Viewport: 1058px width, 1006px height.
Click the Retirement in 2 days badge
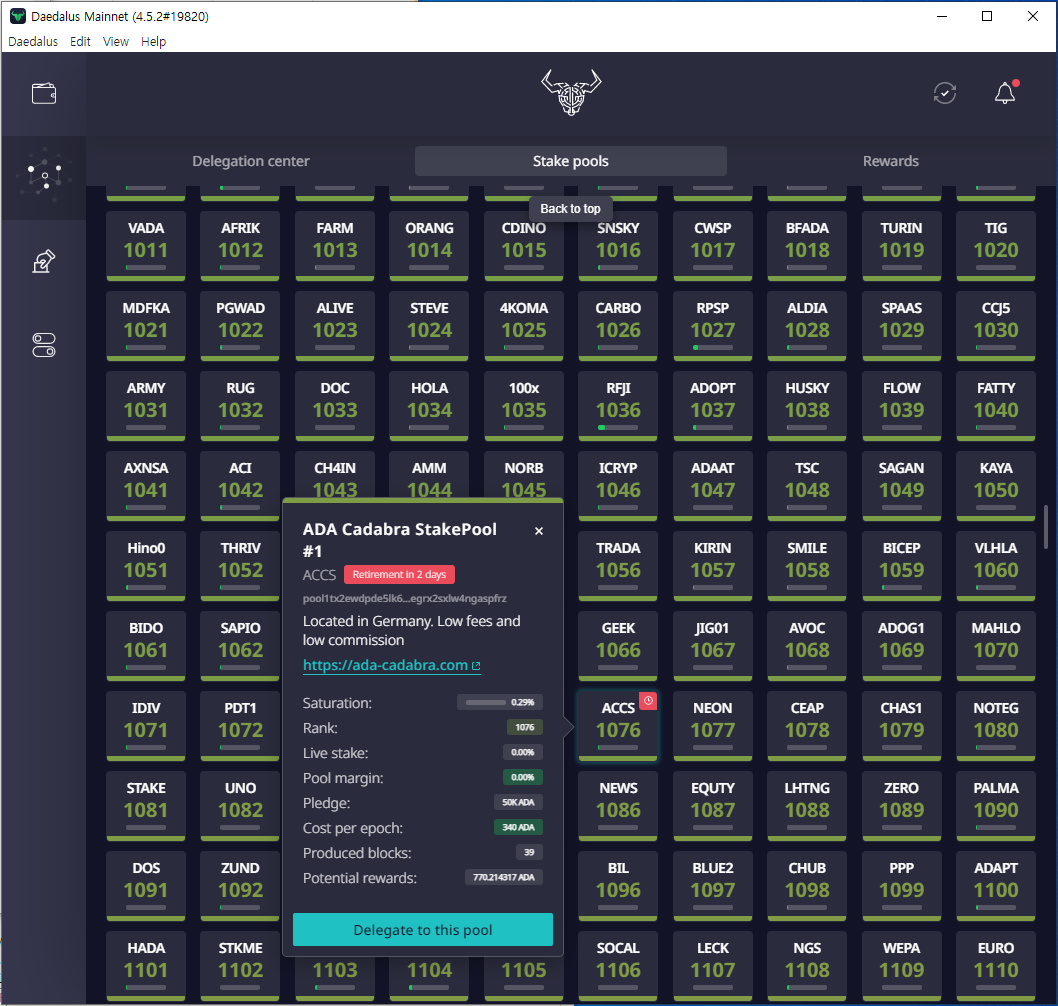click(x=399, y=574)
